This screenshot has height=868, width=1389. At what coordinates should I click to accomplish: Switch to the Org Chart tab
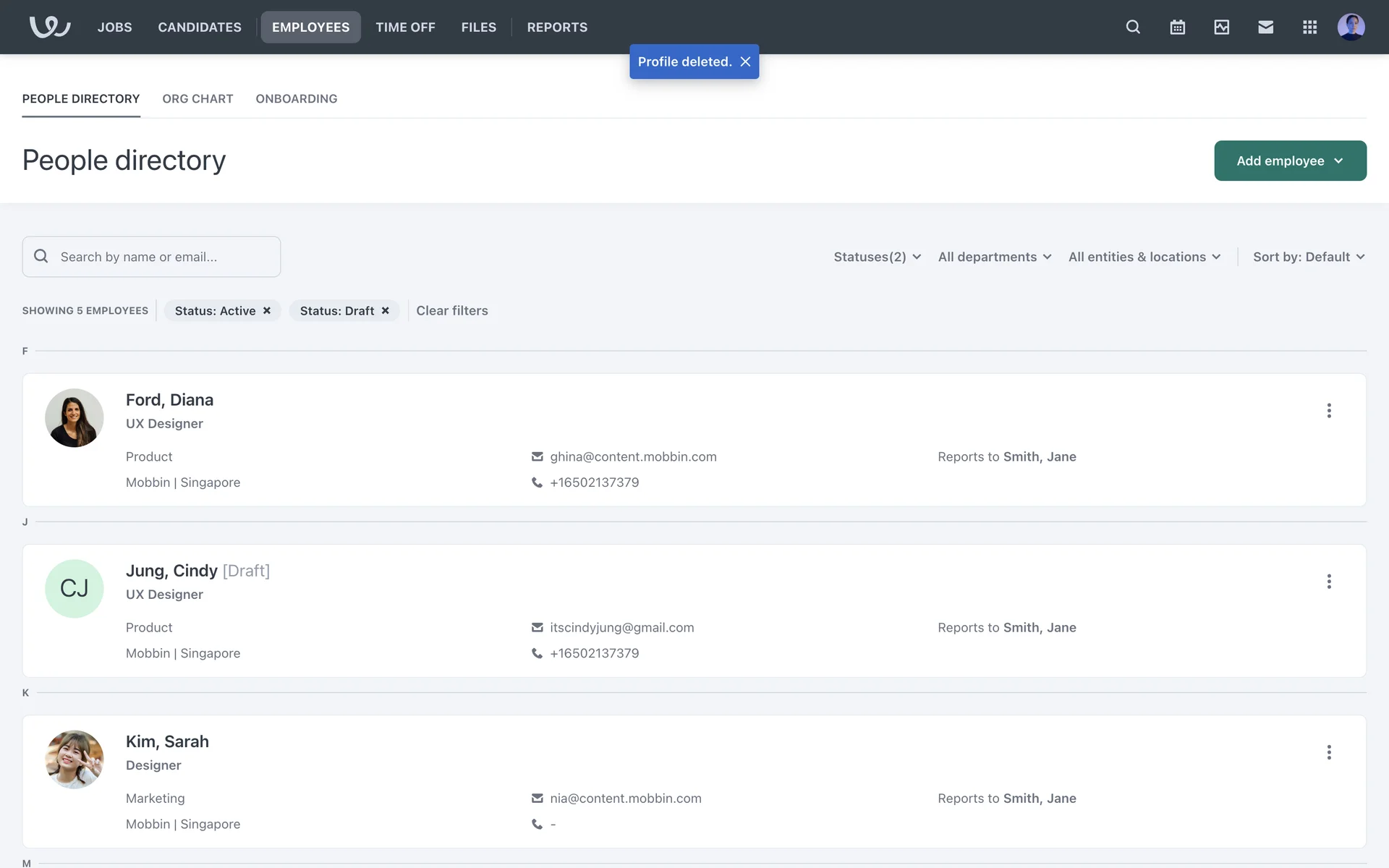197,98
